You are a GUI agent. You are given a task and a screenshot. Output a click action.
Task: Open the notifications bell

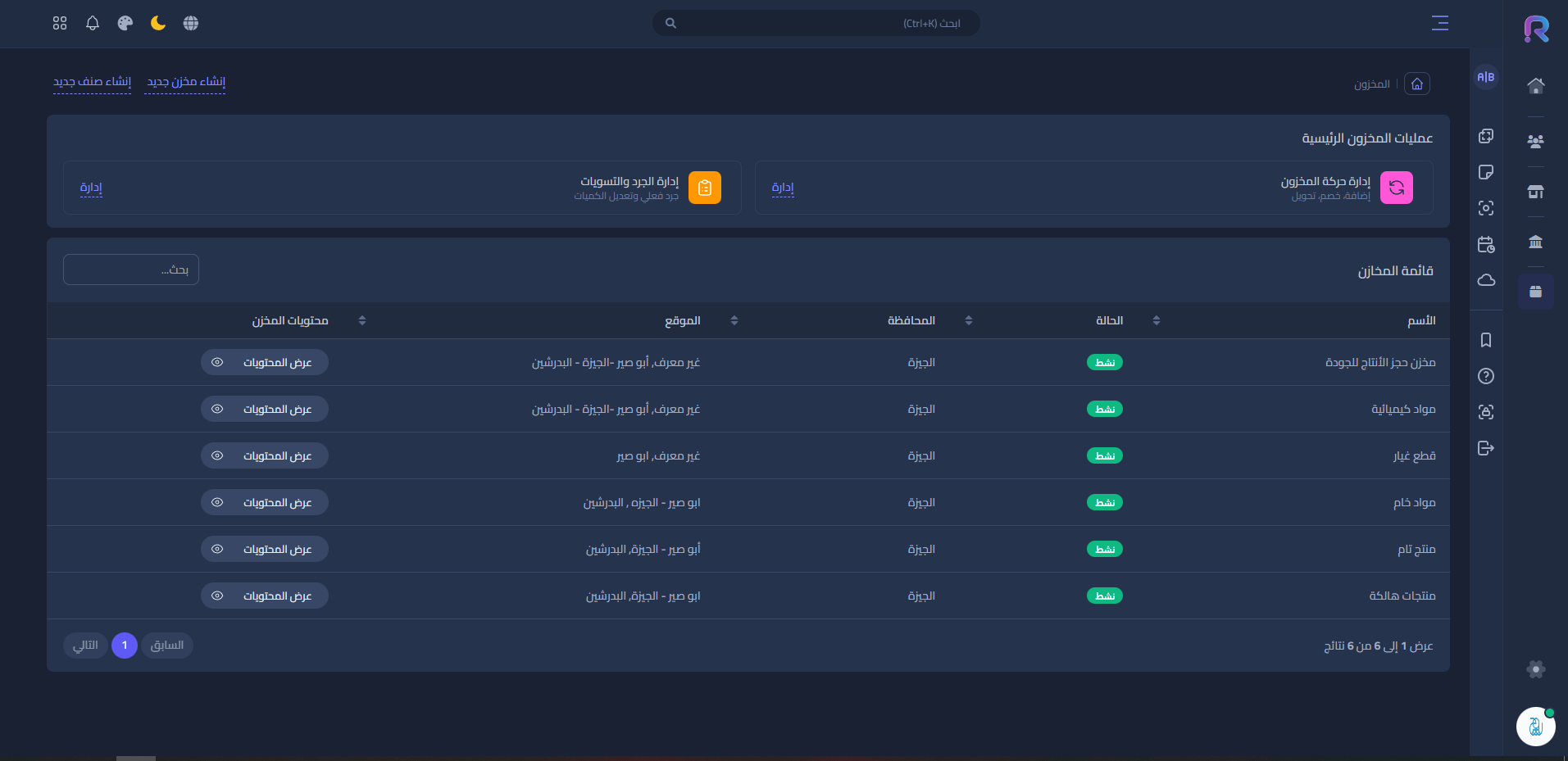click(93, 23)
